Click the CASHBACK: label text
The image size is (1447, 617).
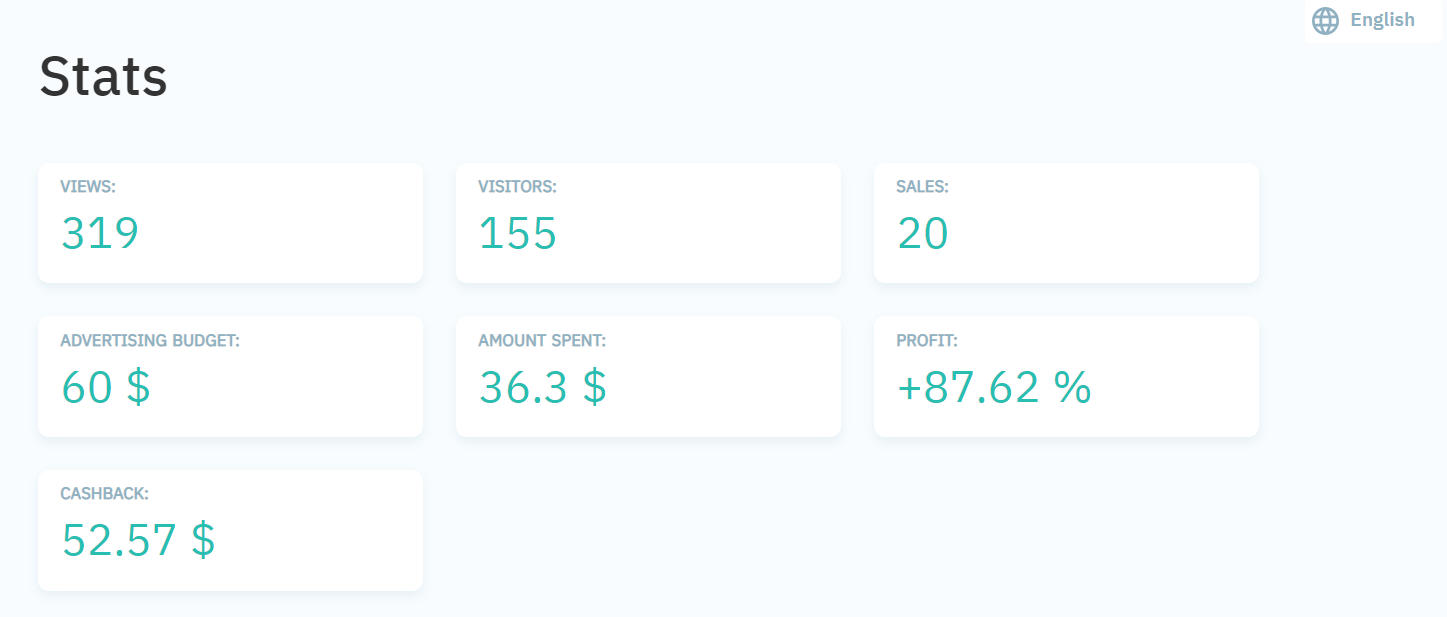[104, 494]
